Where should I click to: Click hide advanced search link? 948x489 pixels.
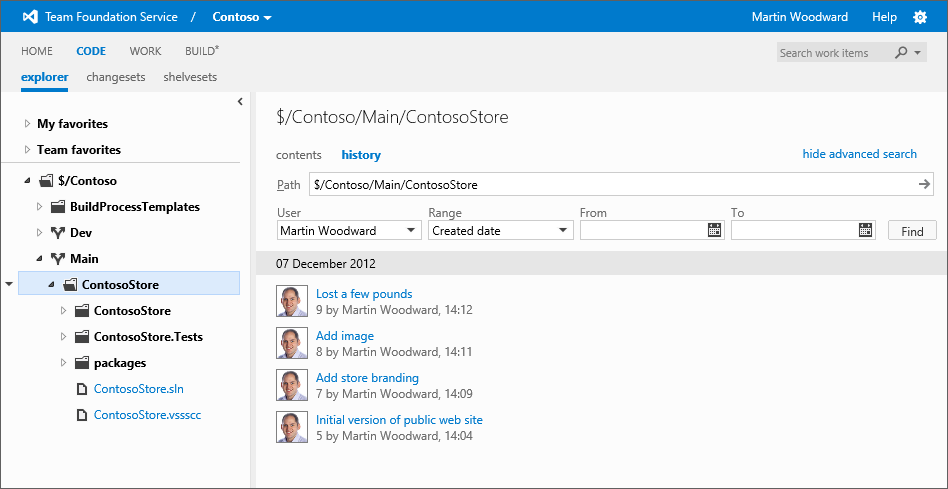(x=859, y=154)
